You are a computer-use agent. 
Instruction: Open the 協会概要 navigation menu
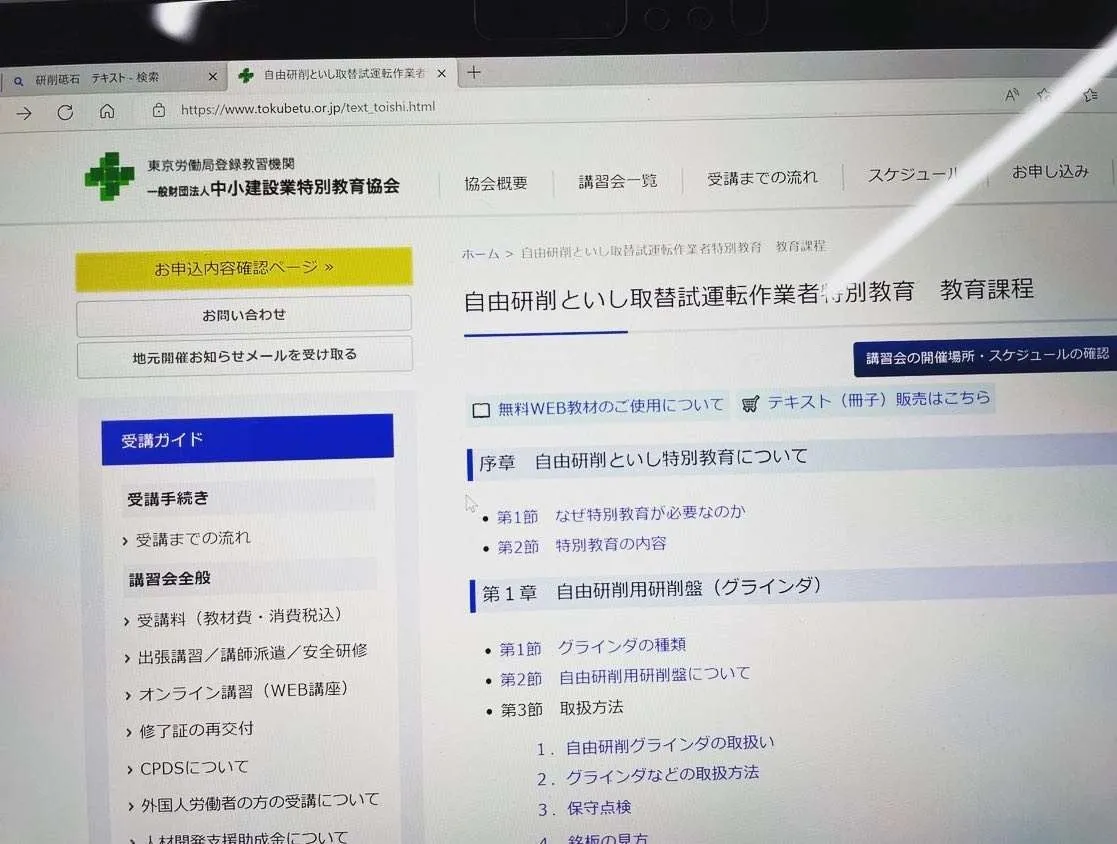[x=495, y=183]
